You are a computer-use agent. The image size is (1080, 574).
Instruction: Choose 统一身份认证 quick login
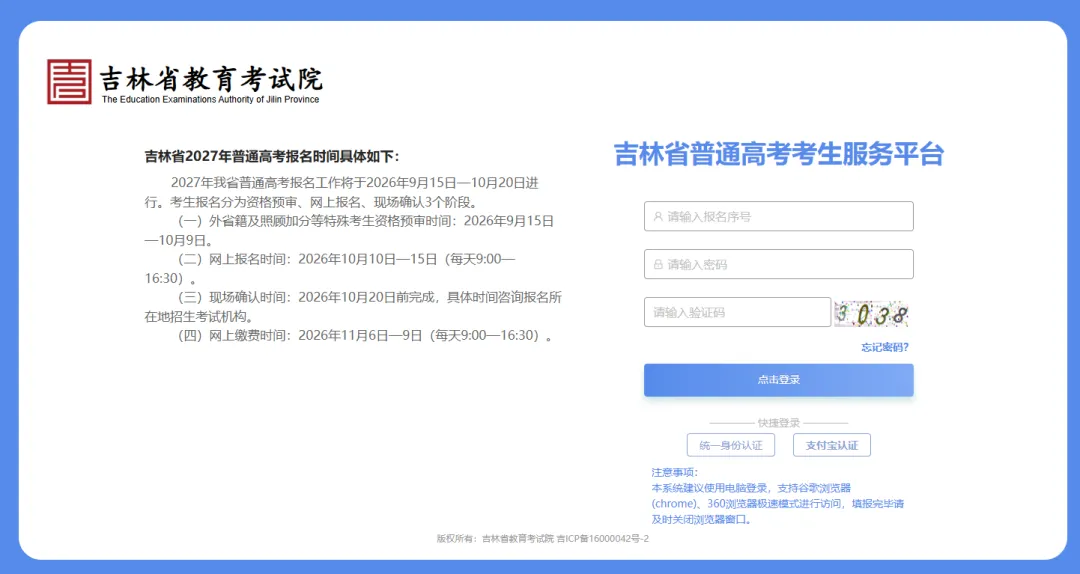pyautogui.click(x=731, y=445)
